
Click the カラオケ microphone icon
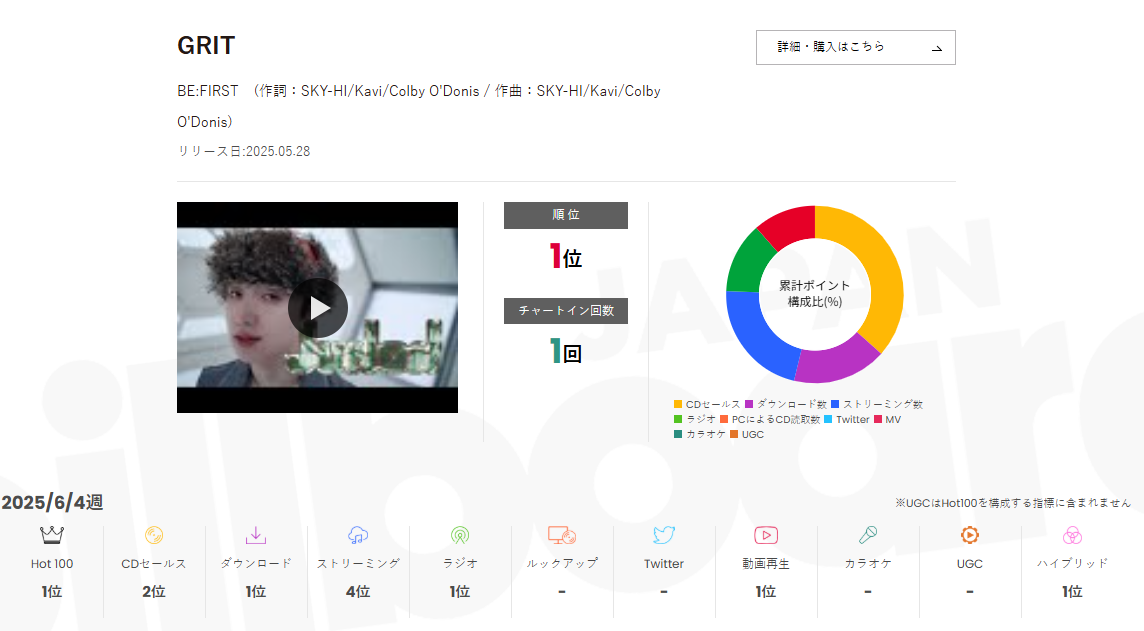[867, 535]
